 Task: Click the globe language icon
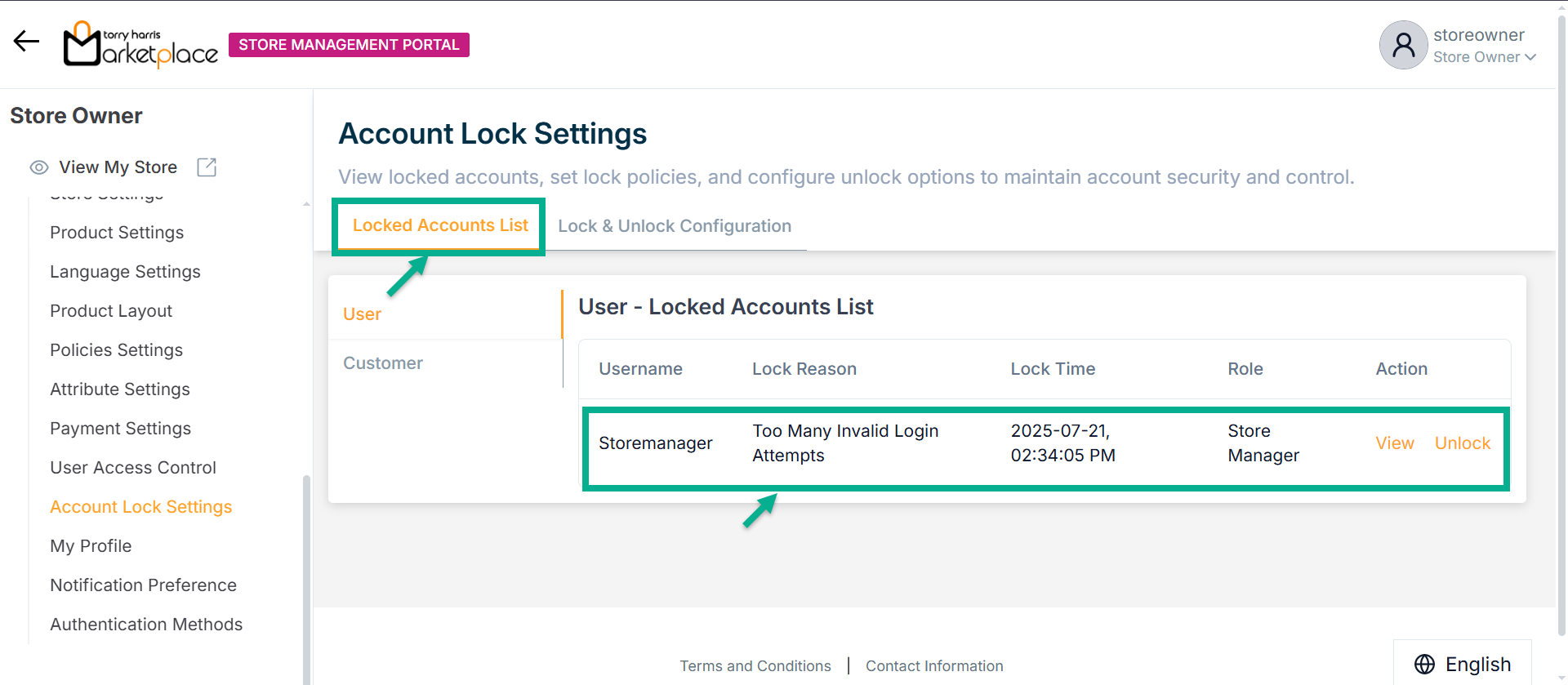(x=1424, y=665)
